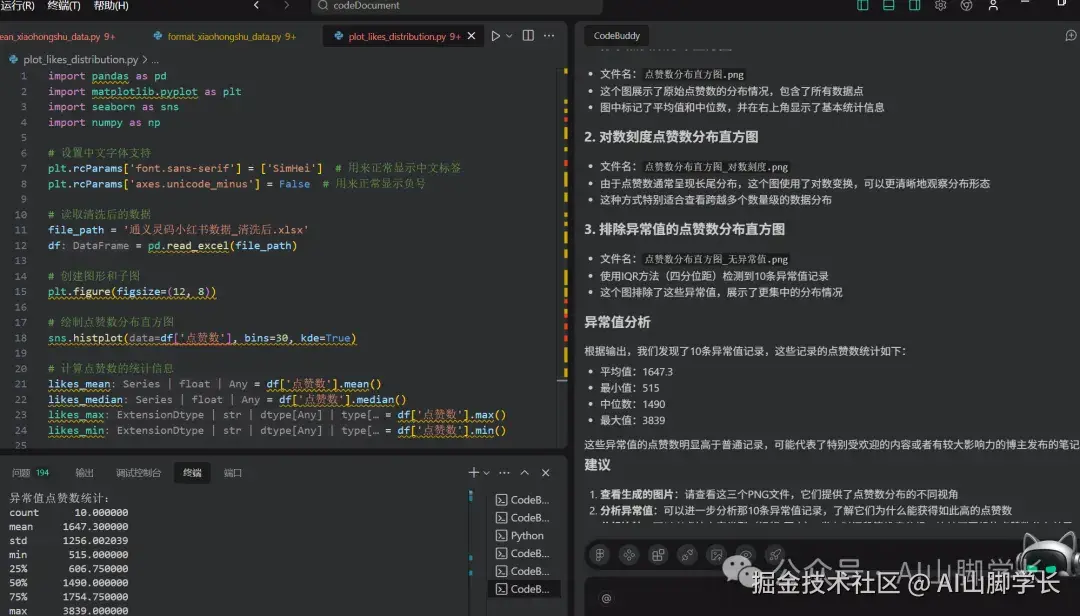The image size is (1080, 616).
Task: Open Settings via the gear icon
Action: point(939,7)
